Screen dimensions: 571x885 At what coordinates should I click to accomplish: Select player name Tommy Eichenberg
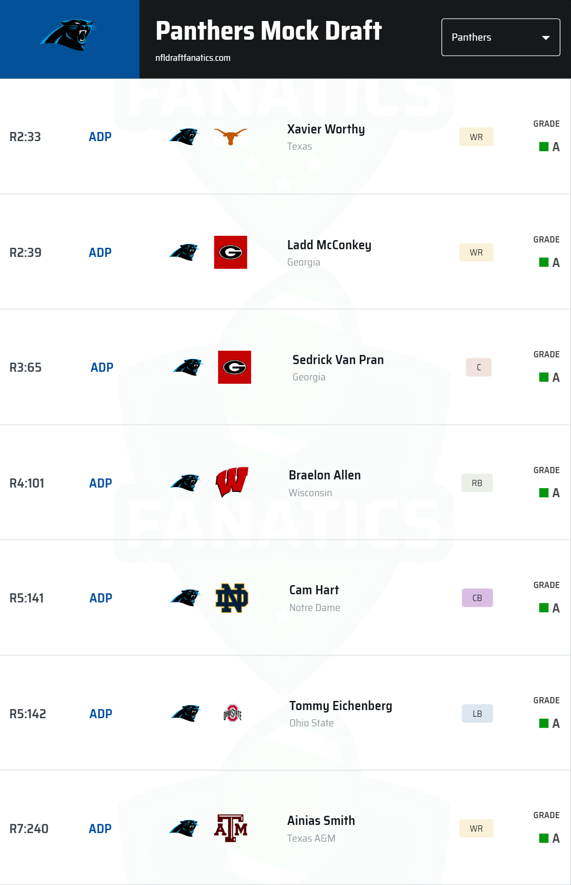tap(340, 706)
